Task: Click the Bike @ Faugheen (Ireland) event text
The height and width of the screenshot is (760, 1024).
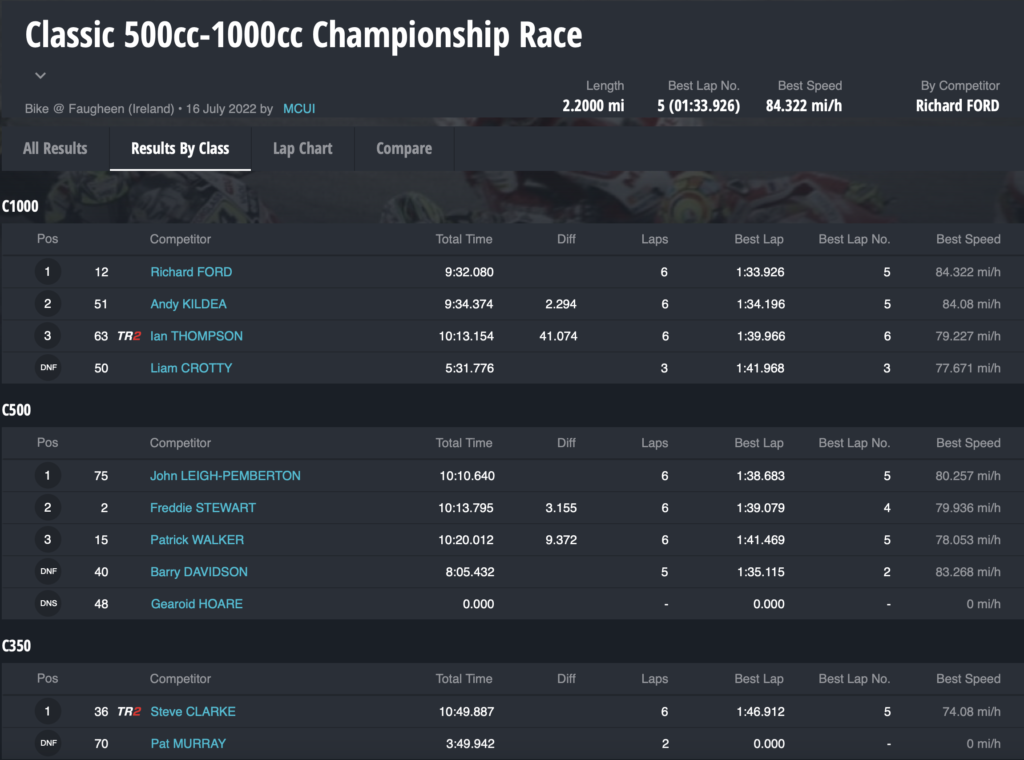Action: click(99, 108)
